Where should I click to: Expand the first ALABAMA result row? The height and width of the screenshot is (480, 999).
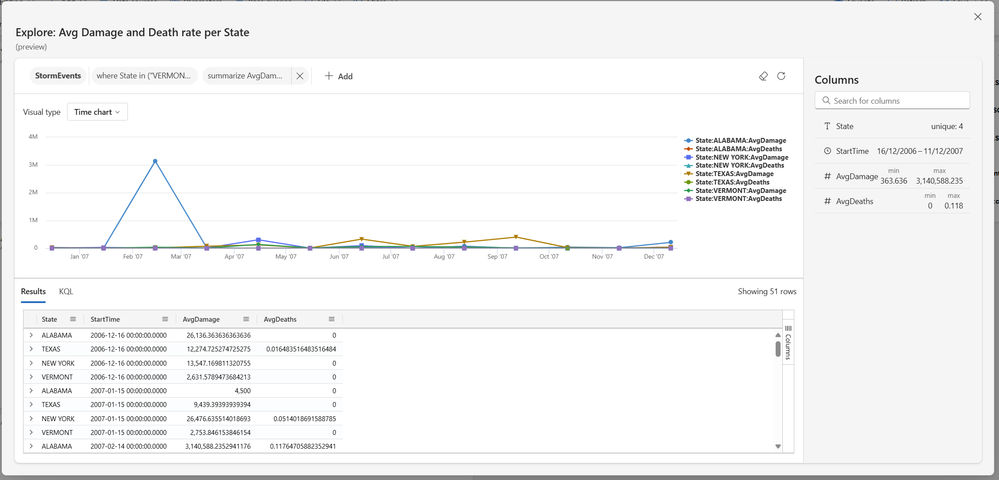31,335
